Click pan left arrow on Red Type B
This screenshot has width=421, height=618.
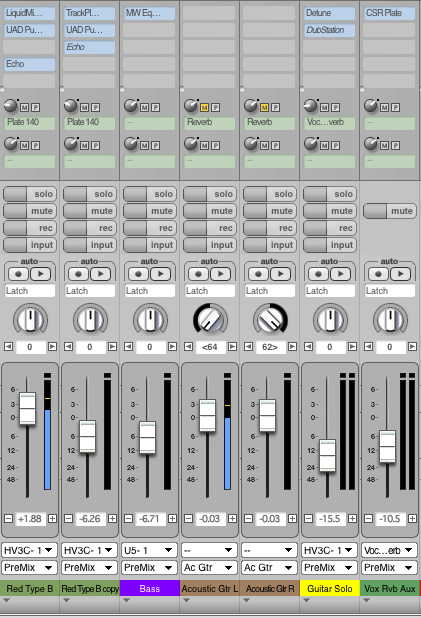[8, 347]
